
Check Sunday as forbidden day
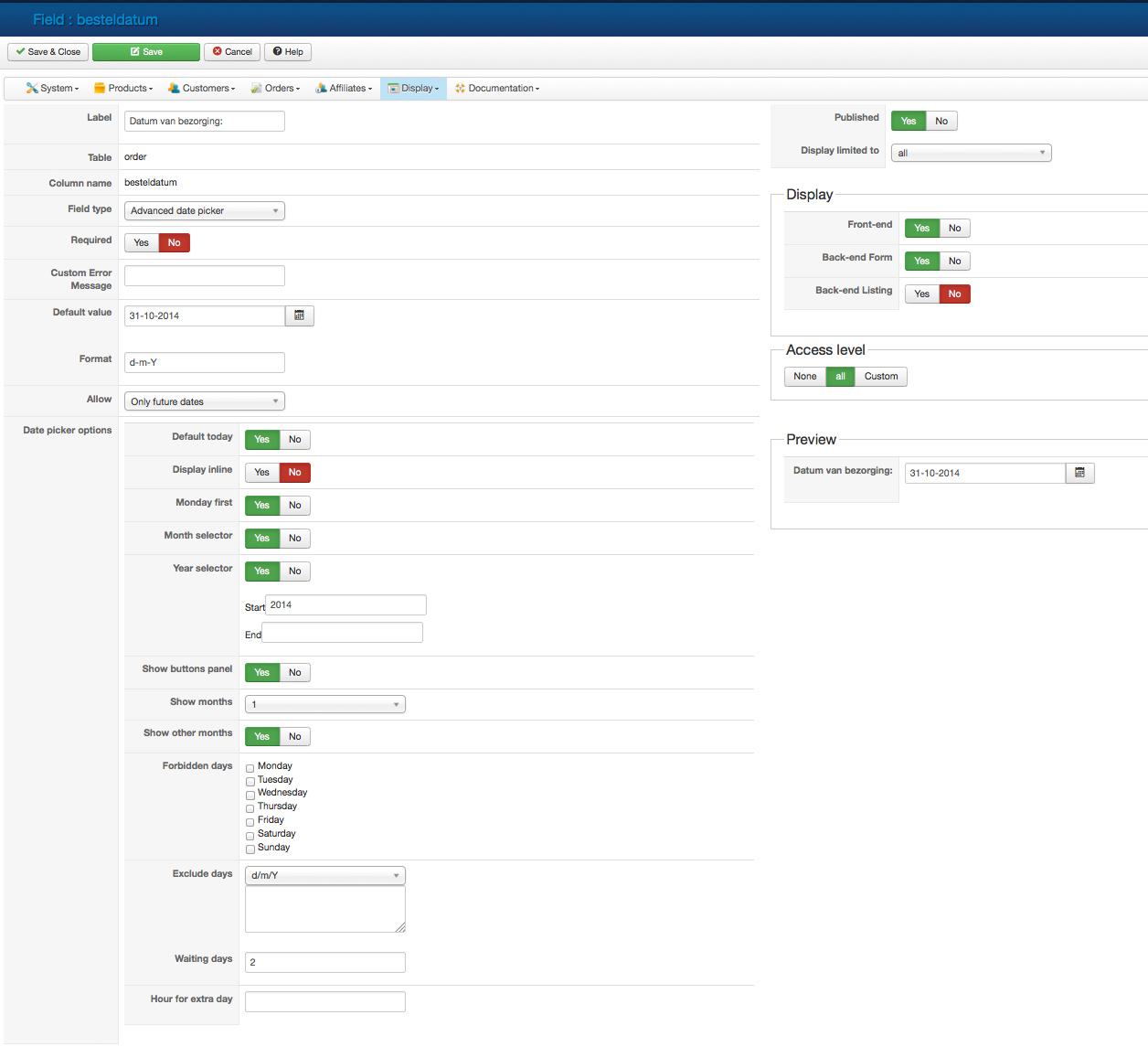tap(250, 849)
